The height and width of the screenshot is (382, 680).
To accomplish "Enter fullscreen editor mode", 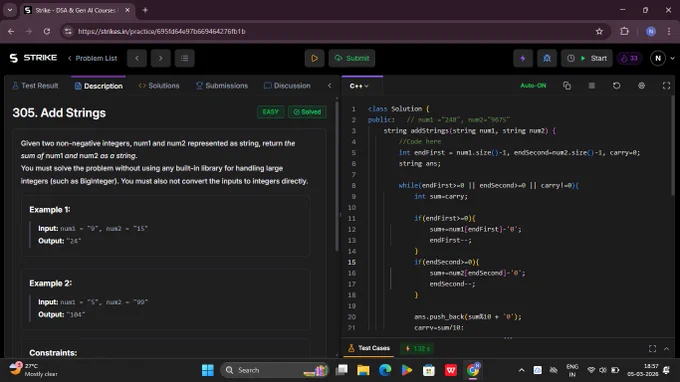I will [667, 86].
